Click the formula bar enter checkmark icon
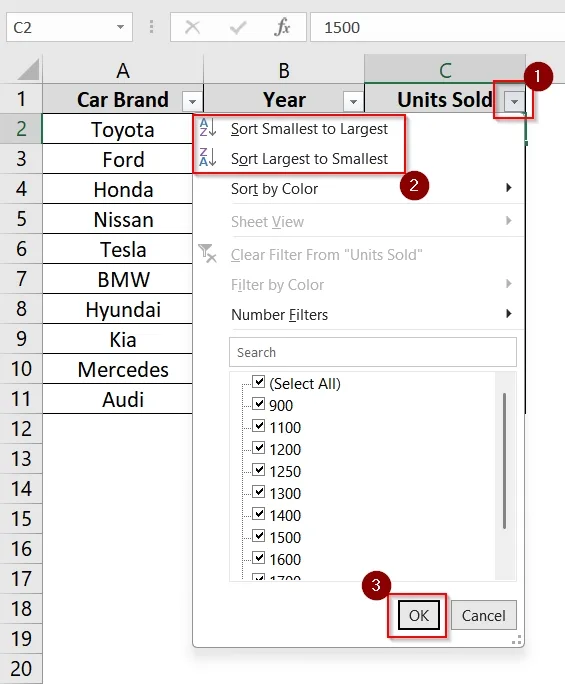 (x=238, y=27)
